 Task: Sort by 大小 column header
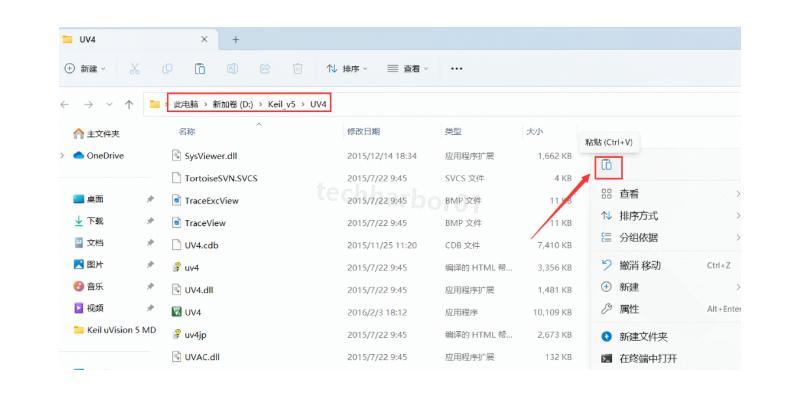[x=535, y=132]
